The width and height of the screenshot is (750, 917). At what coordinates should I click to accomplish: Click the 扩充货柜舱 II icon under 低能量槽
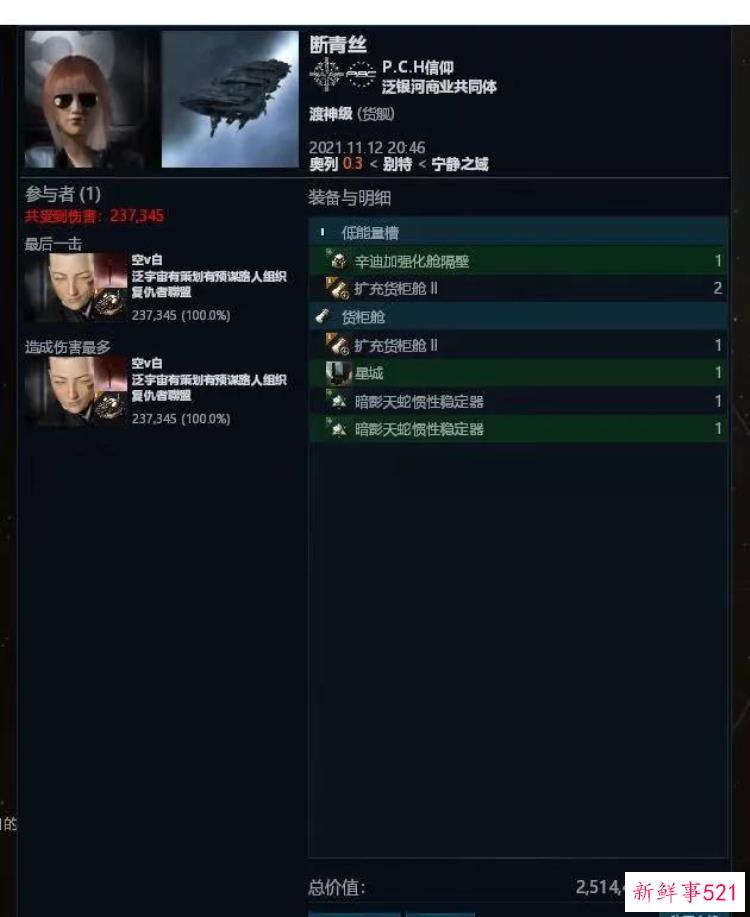pyautogui.click(x=338, y=288)
